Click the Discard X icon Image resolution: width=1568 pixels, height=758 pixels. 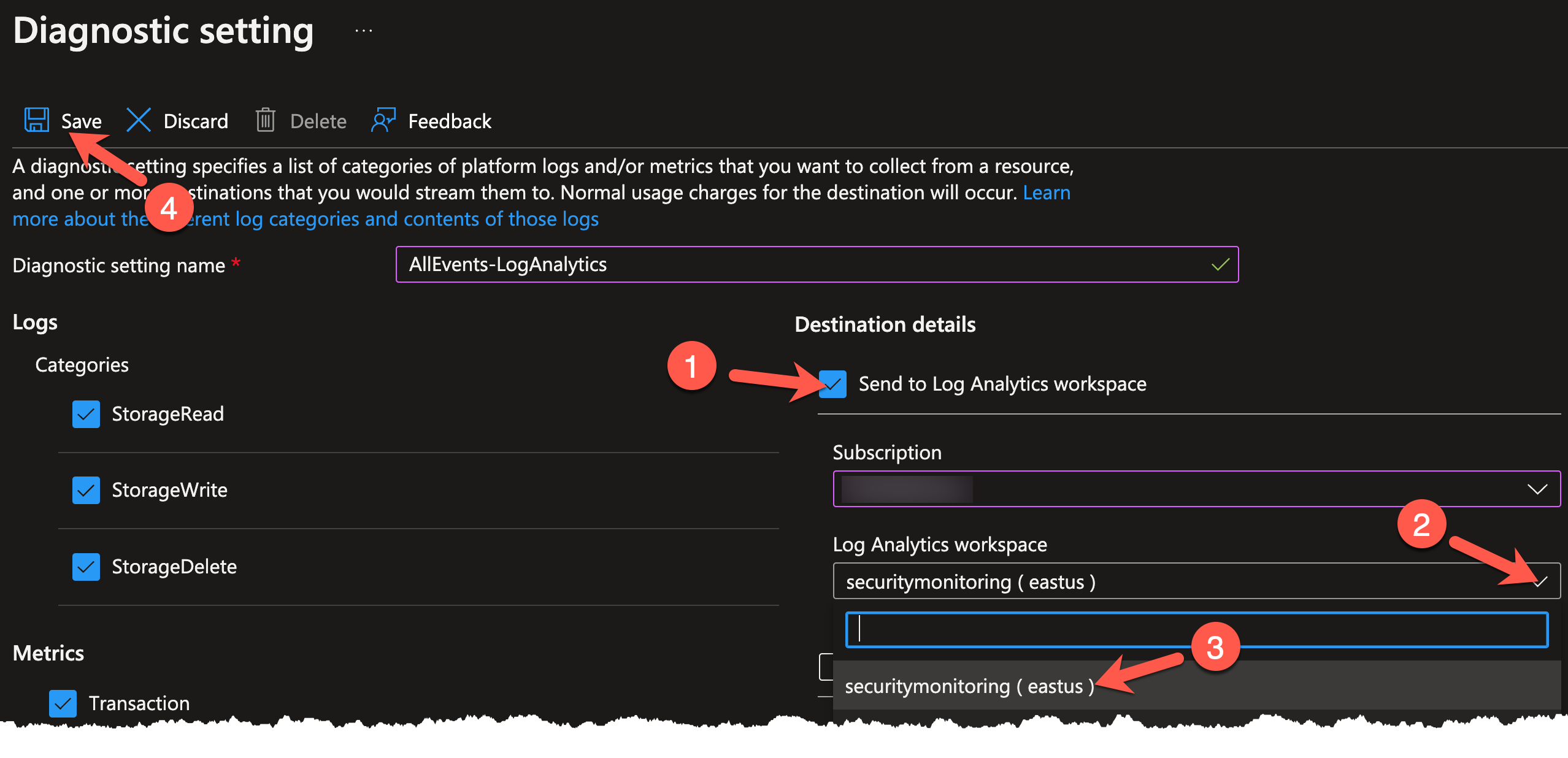[x=138, y=120]
